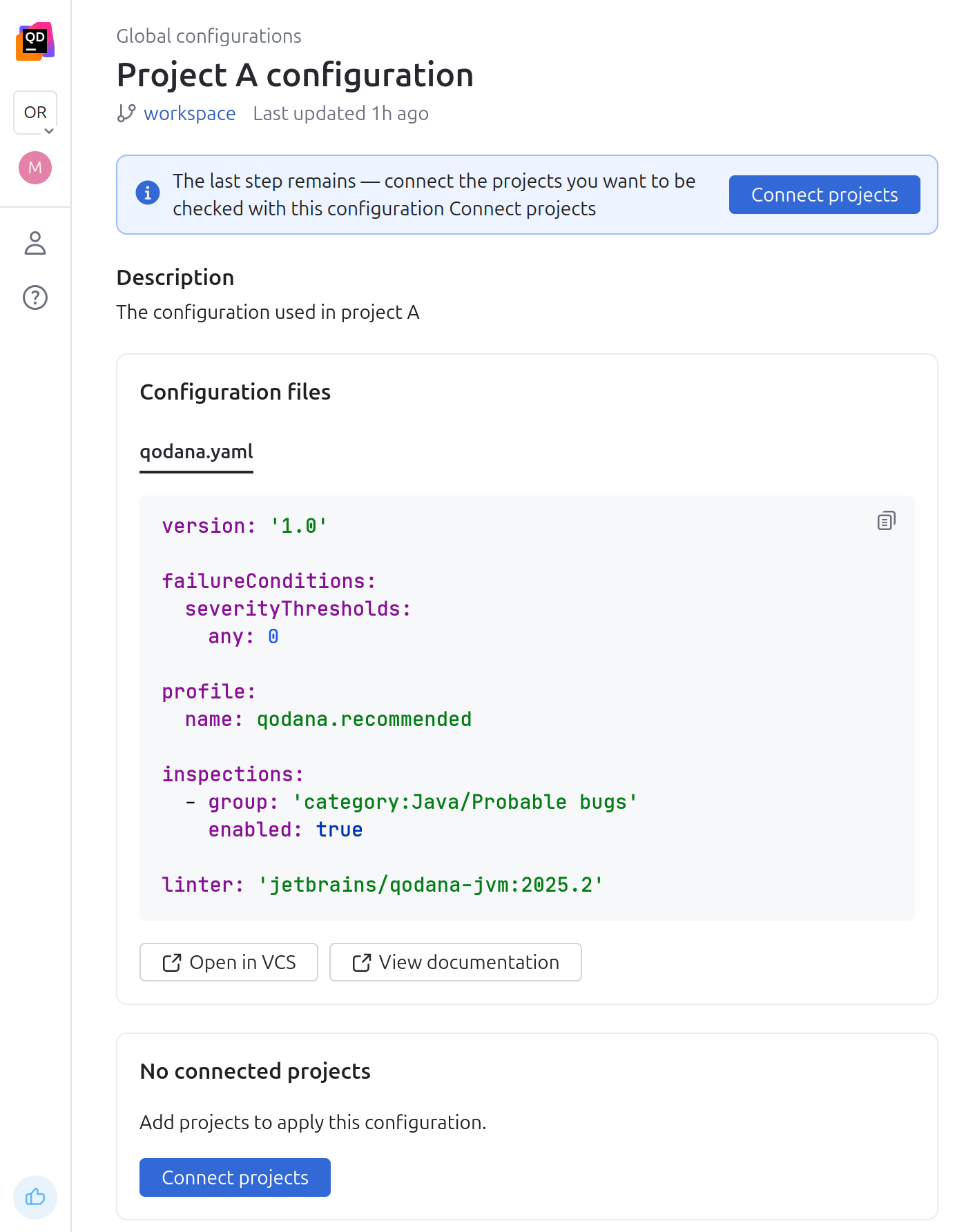Click the version: '1.0' code line
This screenshot has height=1232, width=975.
tap(244, 526)
